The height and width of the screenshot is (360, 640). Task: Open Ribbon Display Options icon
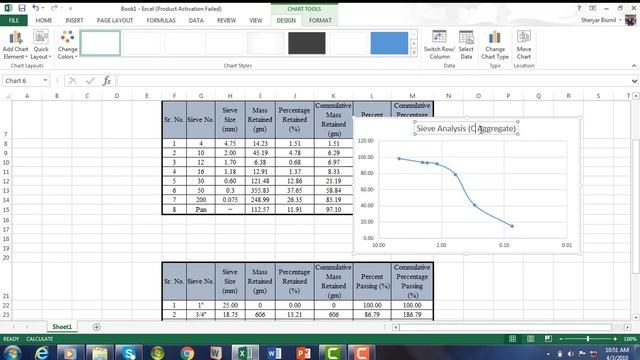pos(593,8)
